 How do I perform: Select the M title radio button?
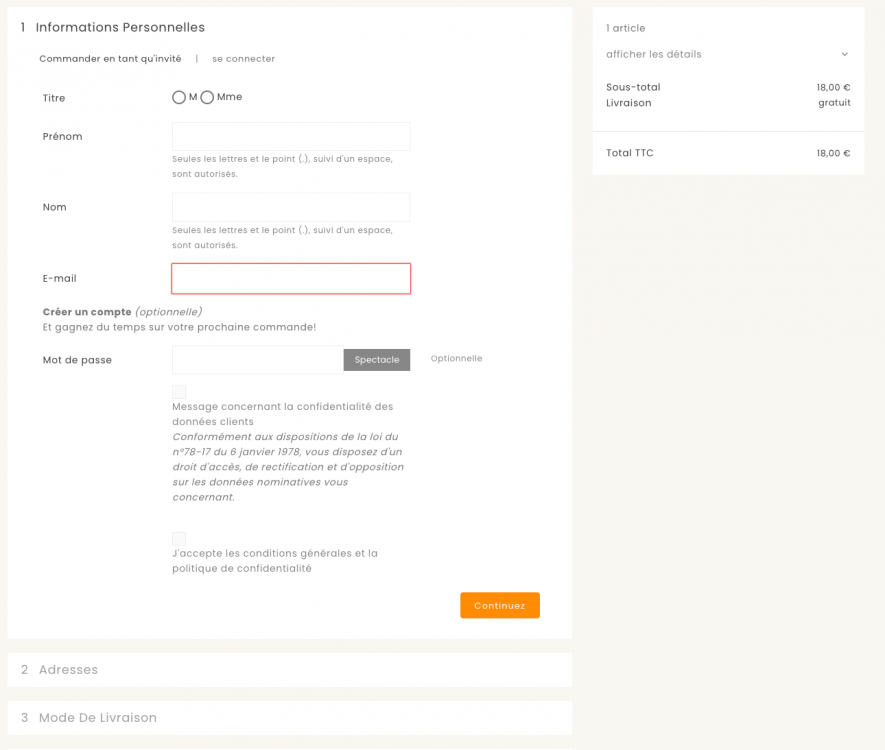[x=179, y=98]
